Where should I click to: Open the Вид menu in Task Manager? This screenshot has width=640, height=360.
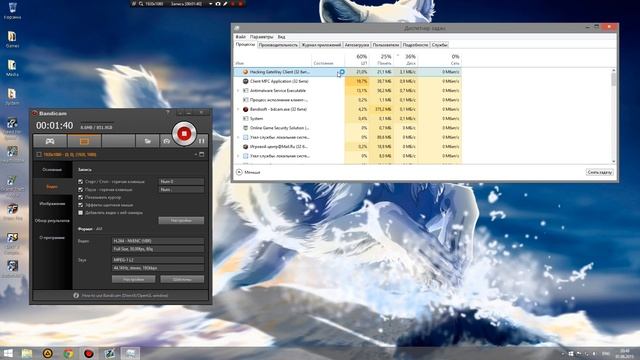[x=281, y=37]
